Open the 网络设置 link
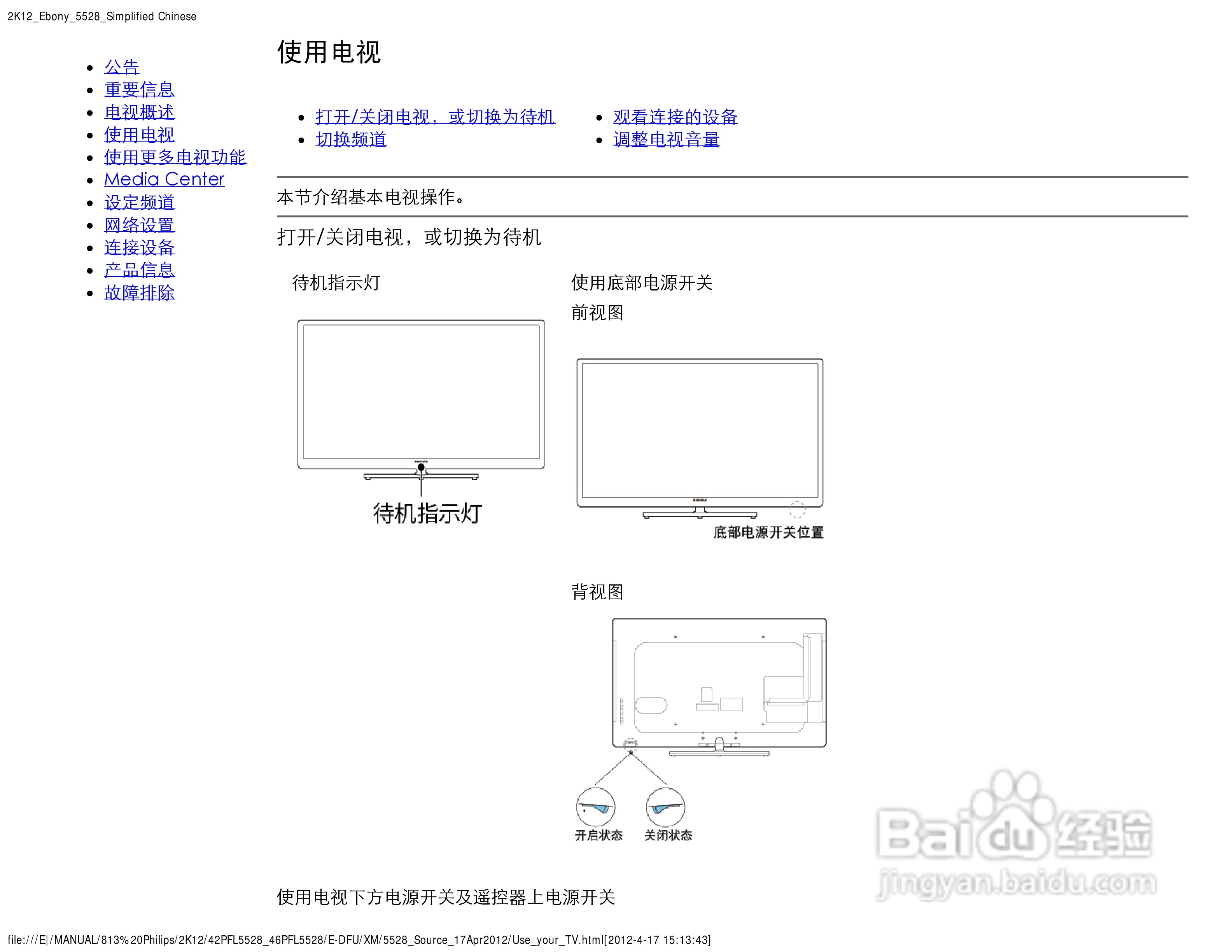The height and width of the screenshot is (952, 1232). [x=139, y=225]
